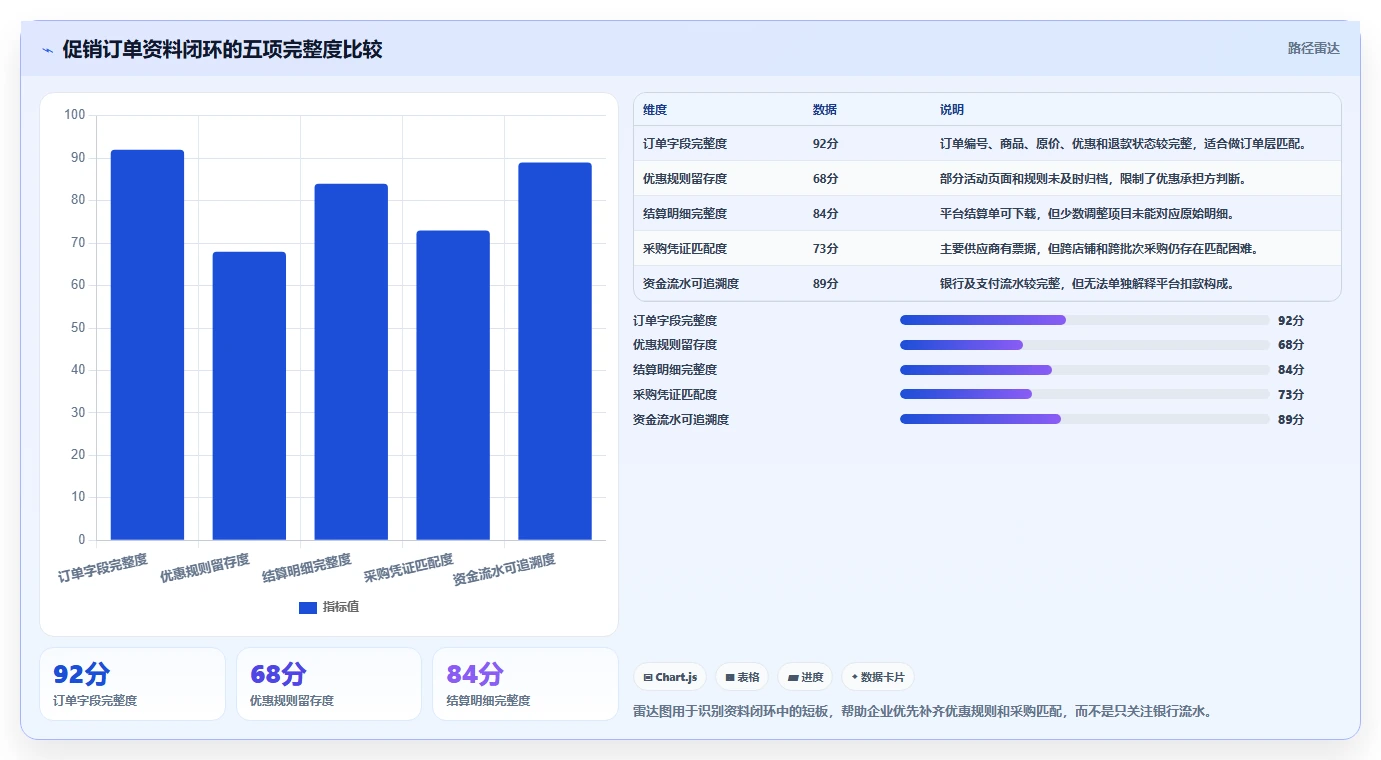Click the 订单字段完整度 progress bar

click(x=1084, y=320)
